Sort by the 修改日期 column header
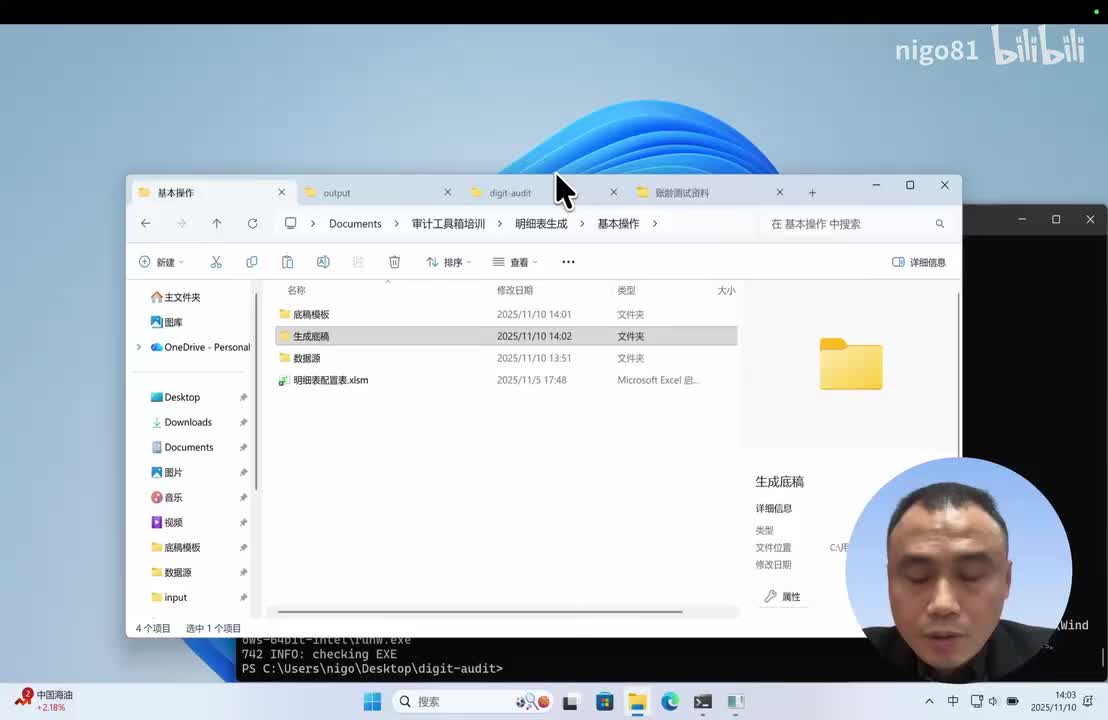This screenshot has height=720, width=1108. (514, 290)
